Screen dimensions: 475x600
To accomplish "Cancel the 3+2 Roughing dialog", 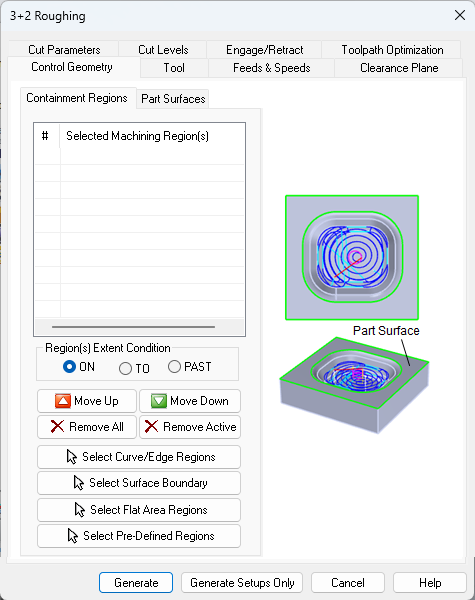I will coord(348,583).
